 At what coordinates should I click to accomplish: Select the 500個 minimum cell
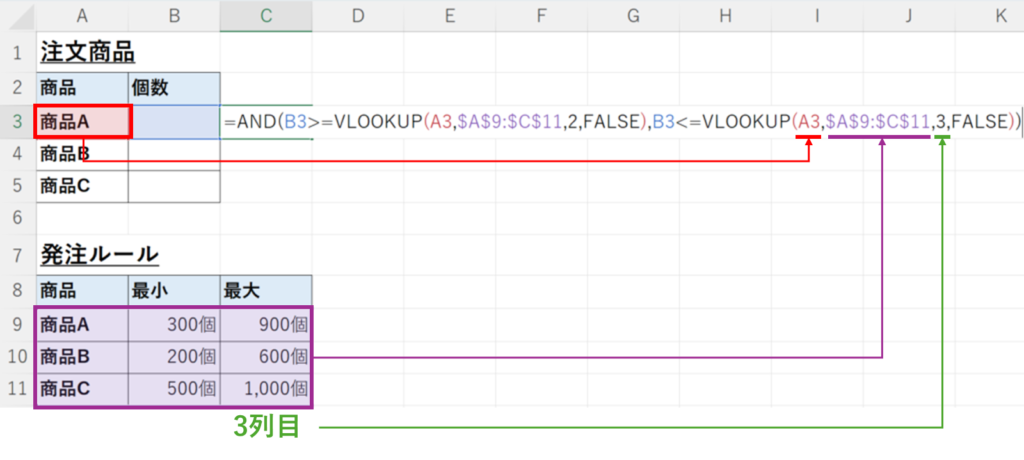point(174,390)
